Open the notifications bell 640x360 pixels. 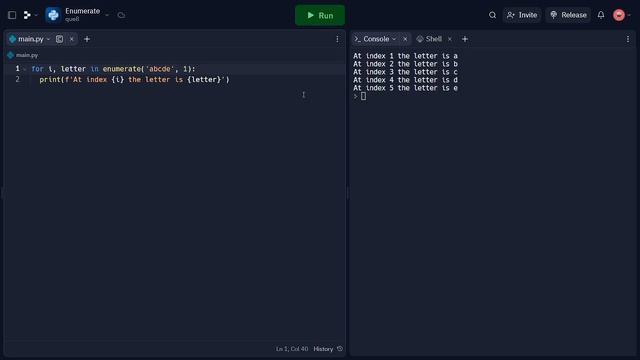click(601, 15)
